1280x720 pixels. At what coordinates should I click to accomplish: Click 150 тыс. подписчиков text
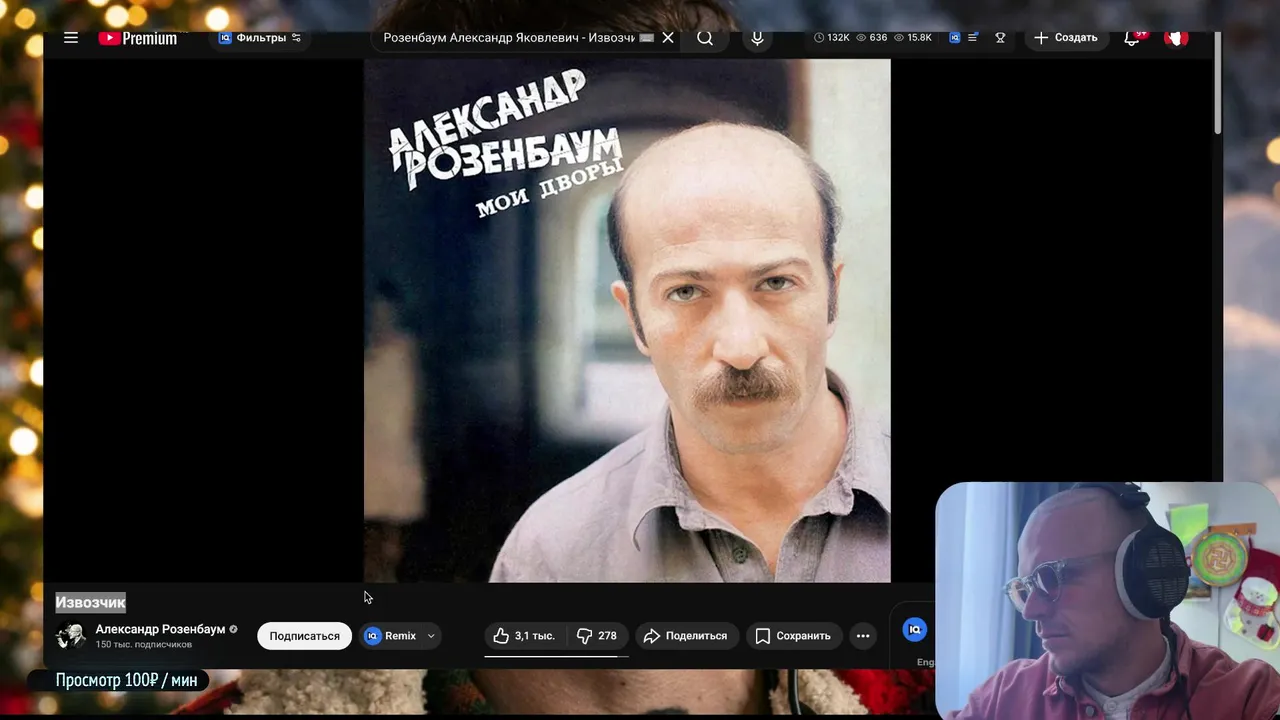point(144,645)
